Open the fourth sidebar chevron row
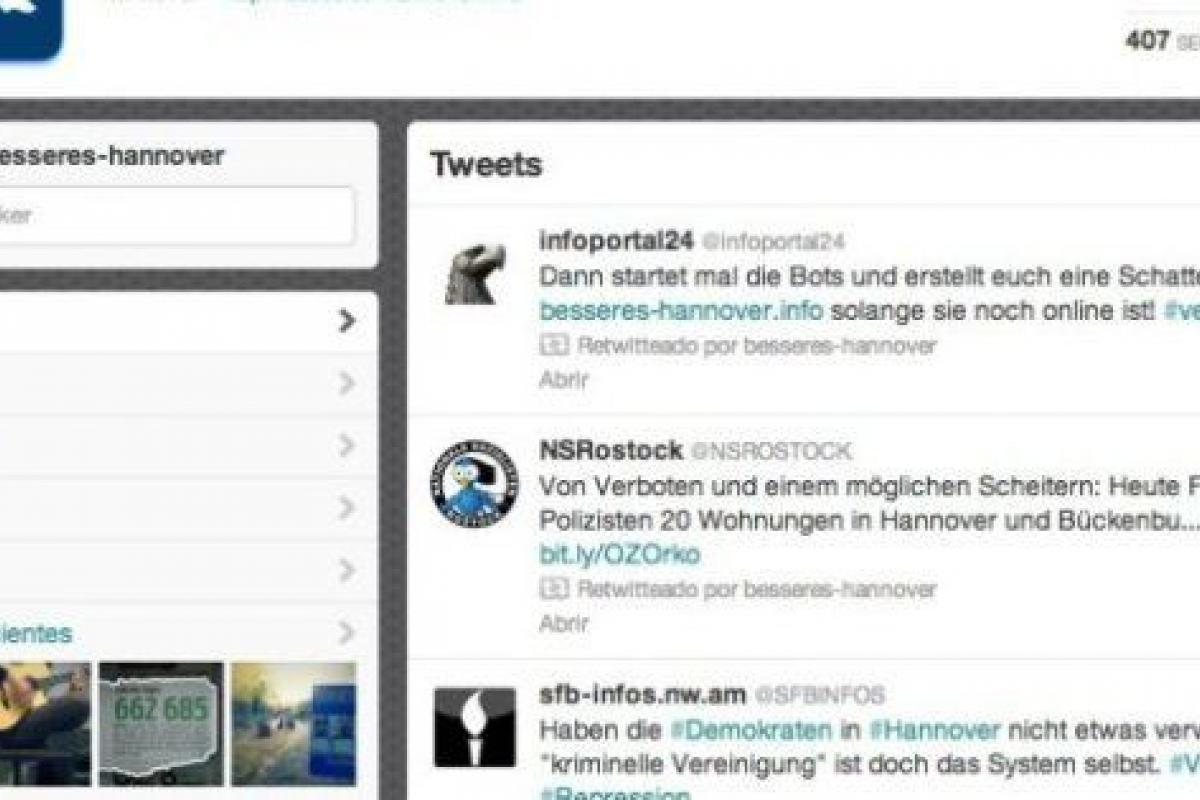 [x=346, y=508]
